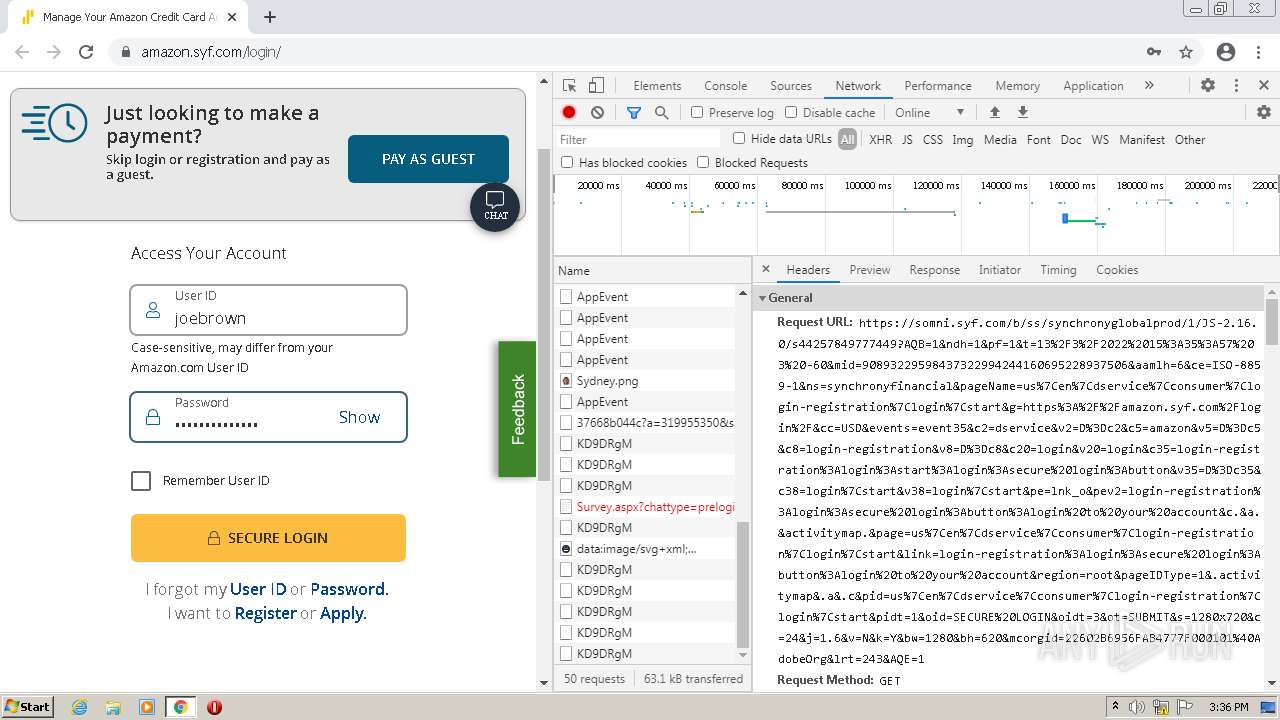Viewport: 1280px width, 720px height.
Task: Open the DevTools settings gear
Action: click(1207, 86)
